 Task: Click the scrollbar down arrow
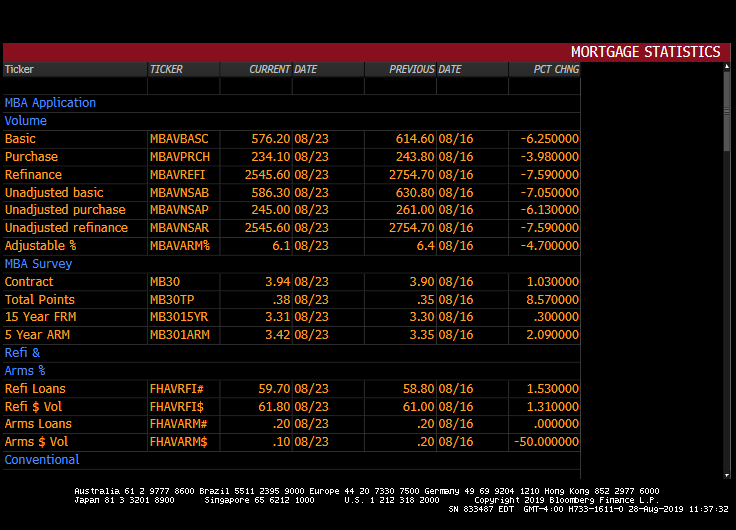[x=727, y=475]
